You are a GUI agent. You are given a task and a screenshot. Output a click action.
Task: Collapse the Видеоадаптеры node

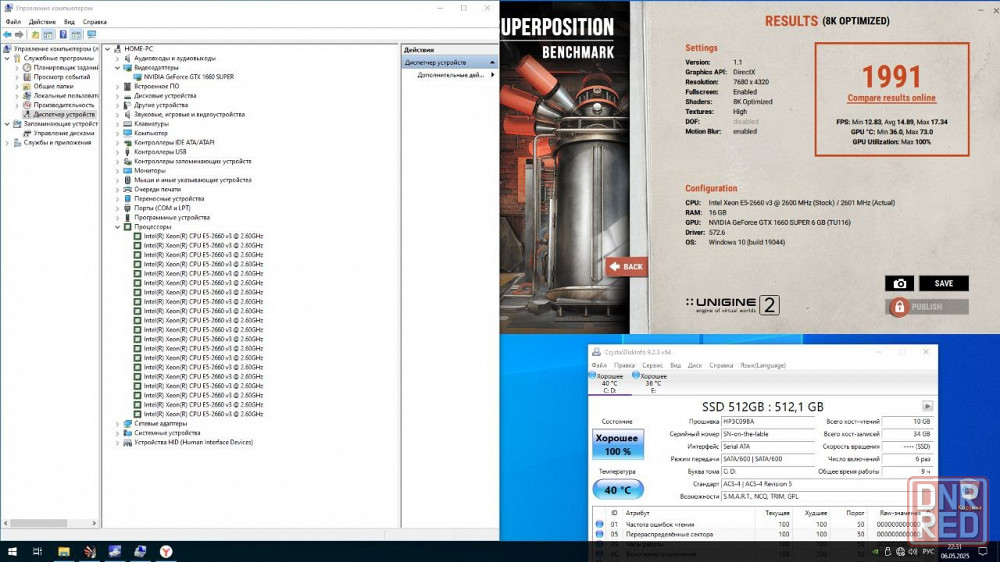pyautogui.click(x=117, y=67)
